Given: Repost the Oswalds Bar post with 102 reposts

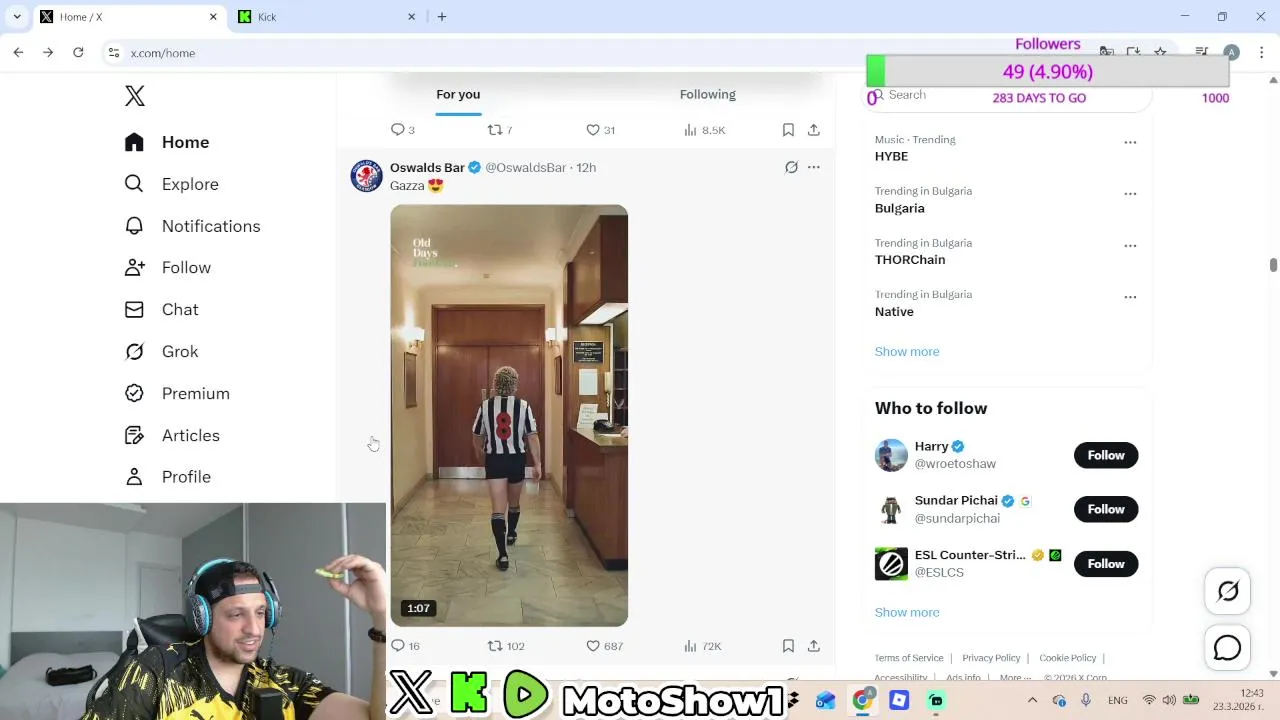Looking at the screenshot, I should 505,646.
